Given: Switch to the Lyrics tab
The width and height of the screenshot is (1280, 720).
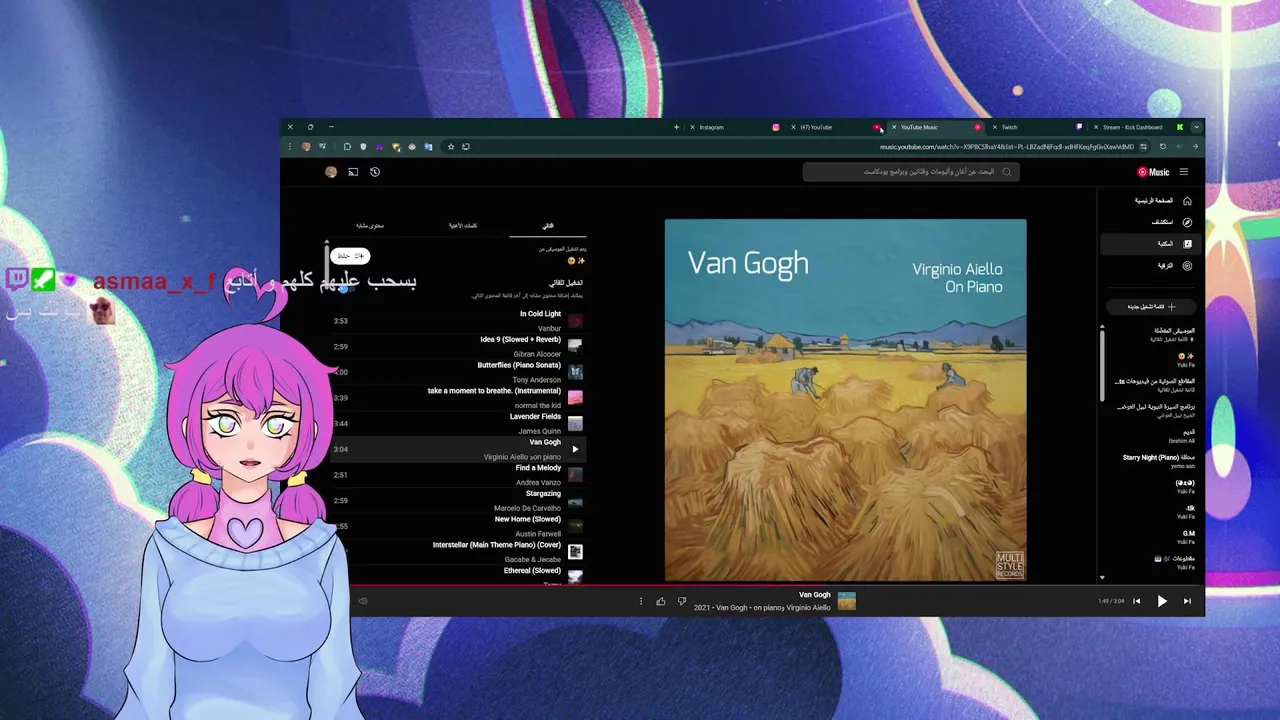Looking at the screenshot, I should pos(462,226).
